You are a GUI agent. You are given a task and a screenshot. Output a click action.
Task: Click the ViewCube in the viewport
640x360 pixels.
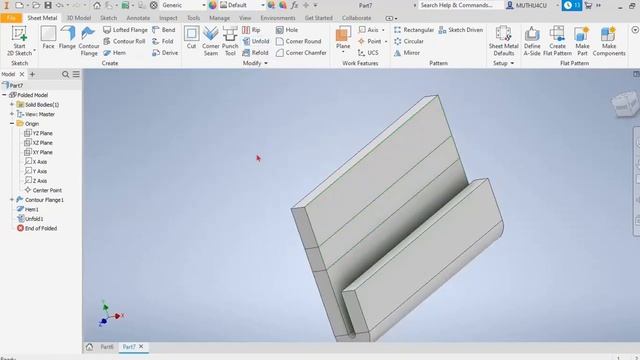625,104
